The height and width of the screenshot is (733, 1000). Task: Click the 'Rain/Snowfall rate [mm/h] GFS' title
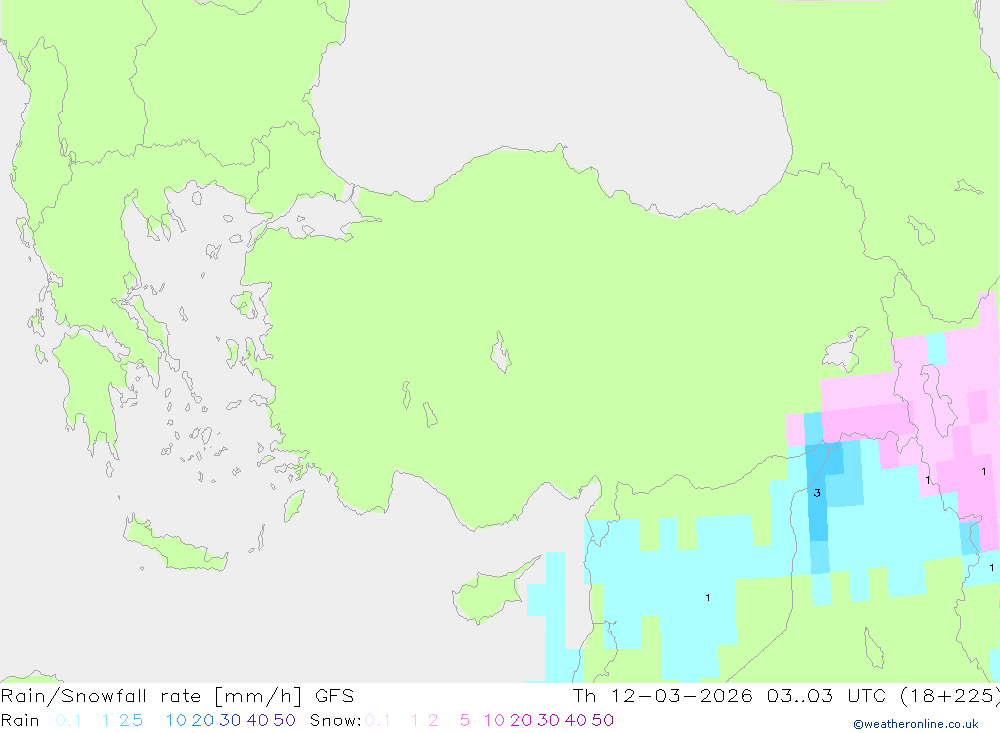(x=177, y=696)
